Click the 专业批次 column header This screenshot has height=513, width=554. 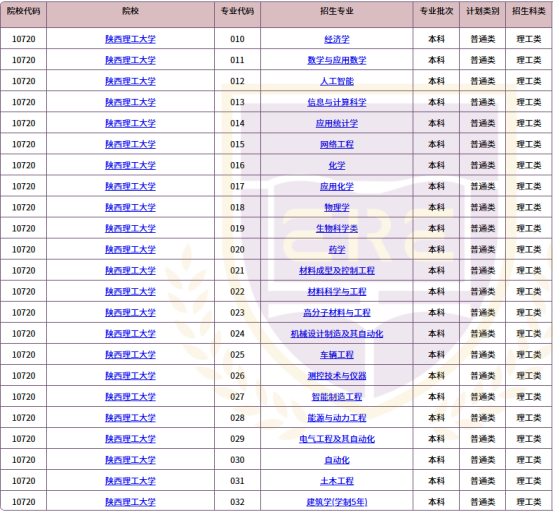click(x=436, y=14)
